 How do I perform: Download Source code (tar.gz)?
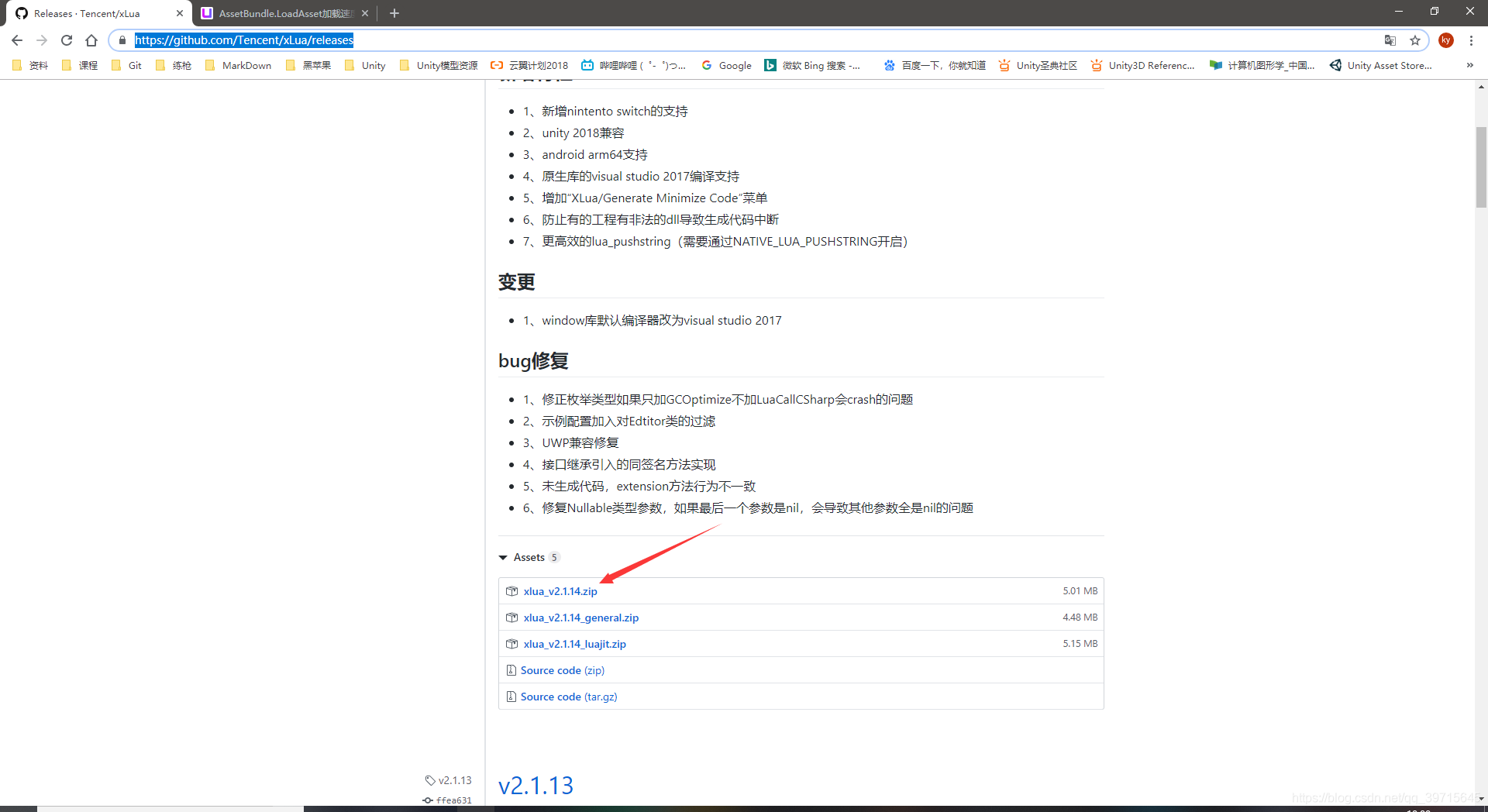[x=569, y=697]
